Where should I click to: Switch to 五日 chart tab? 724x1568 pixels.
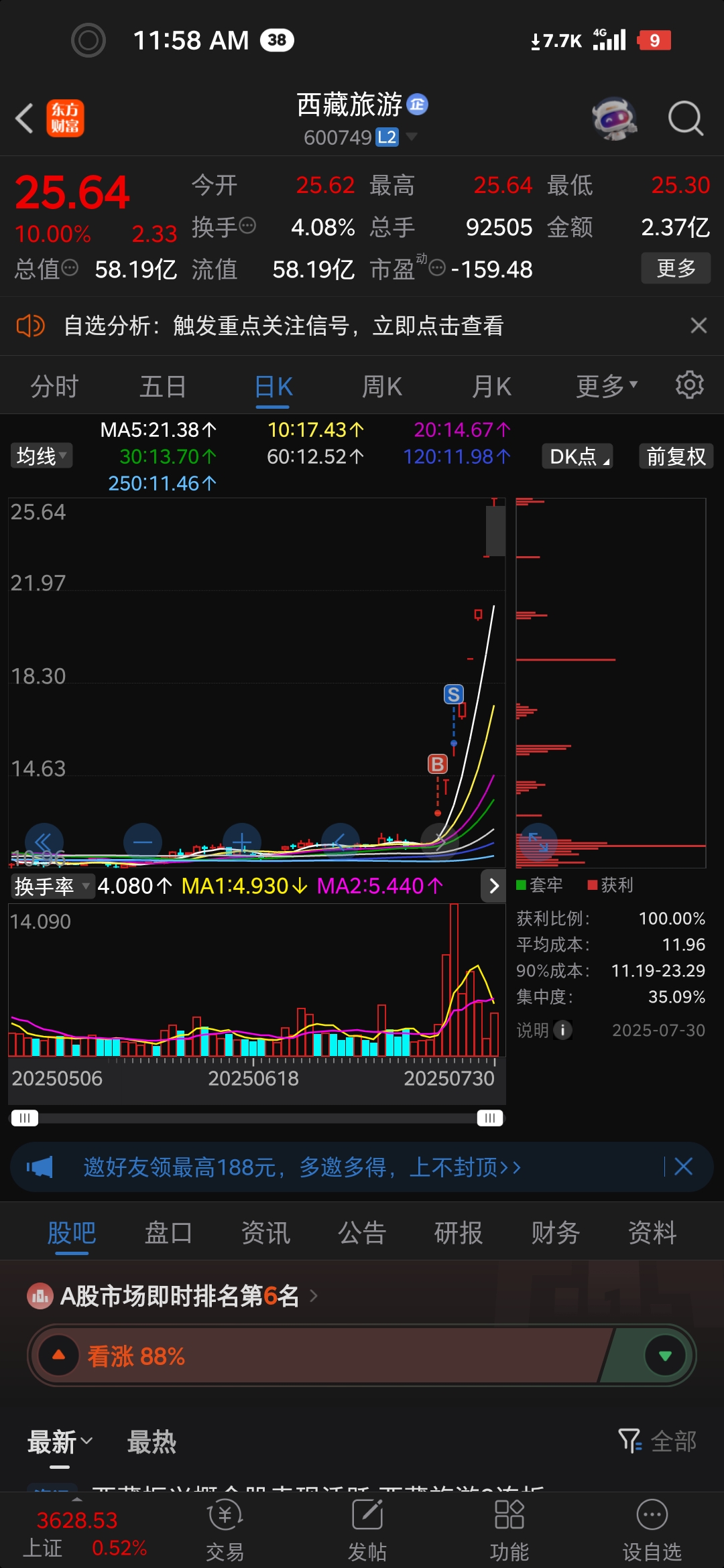pos(163,387)
